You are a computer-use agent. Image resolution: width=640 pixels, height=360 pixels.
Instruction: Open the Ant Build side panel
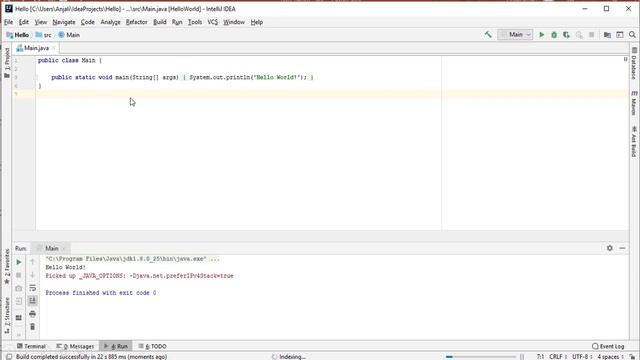(x=634, y=141)
